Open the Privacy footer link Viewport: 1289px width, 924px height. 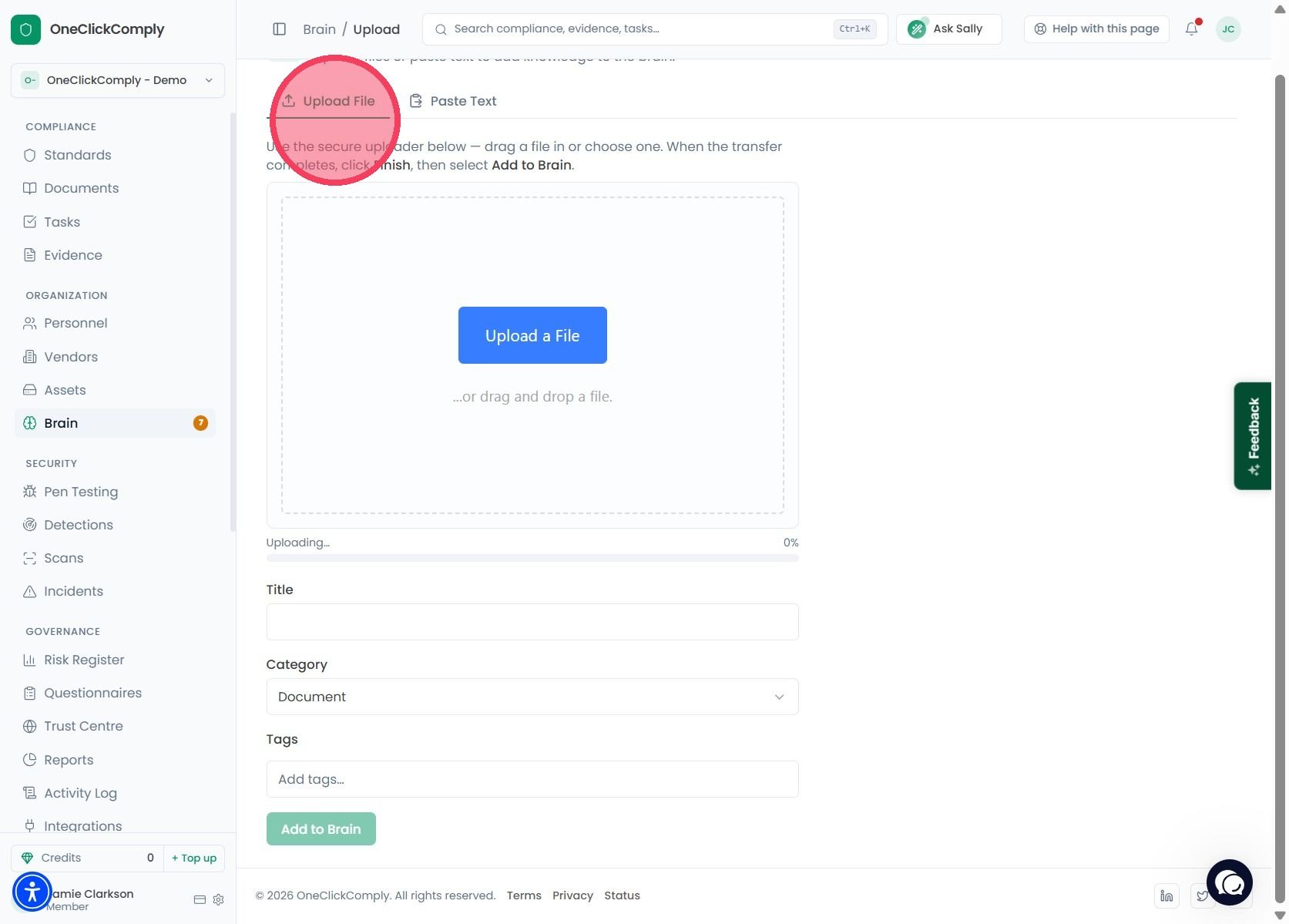click(x=572, y=895)
